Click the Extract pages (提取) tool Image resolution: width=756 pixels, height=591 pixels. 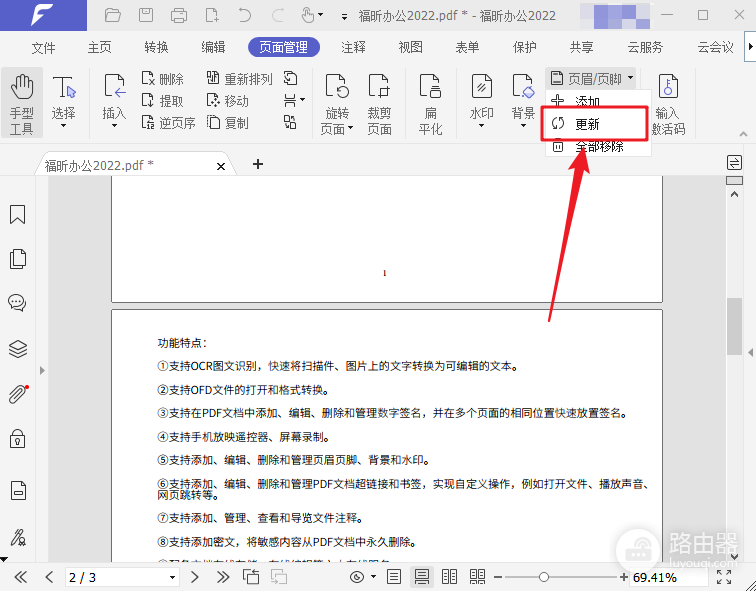point(162,101)
